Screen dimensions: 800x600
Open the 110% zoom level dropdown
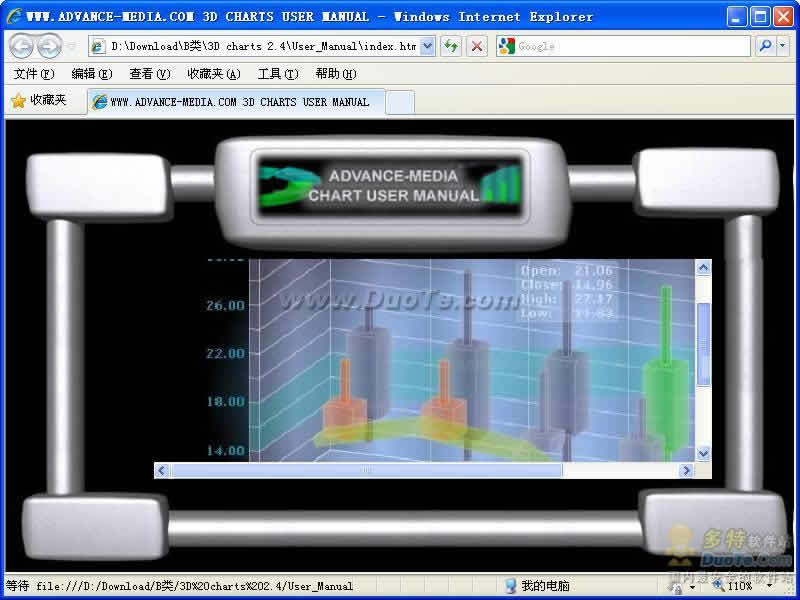pyautogui.click(x=769, y=586)
